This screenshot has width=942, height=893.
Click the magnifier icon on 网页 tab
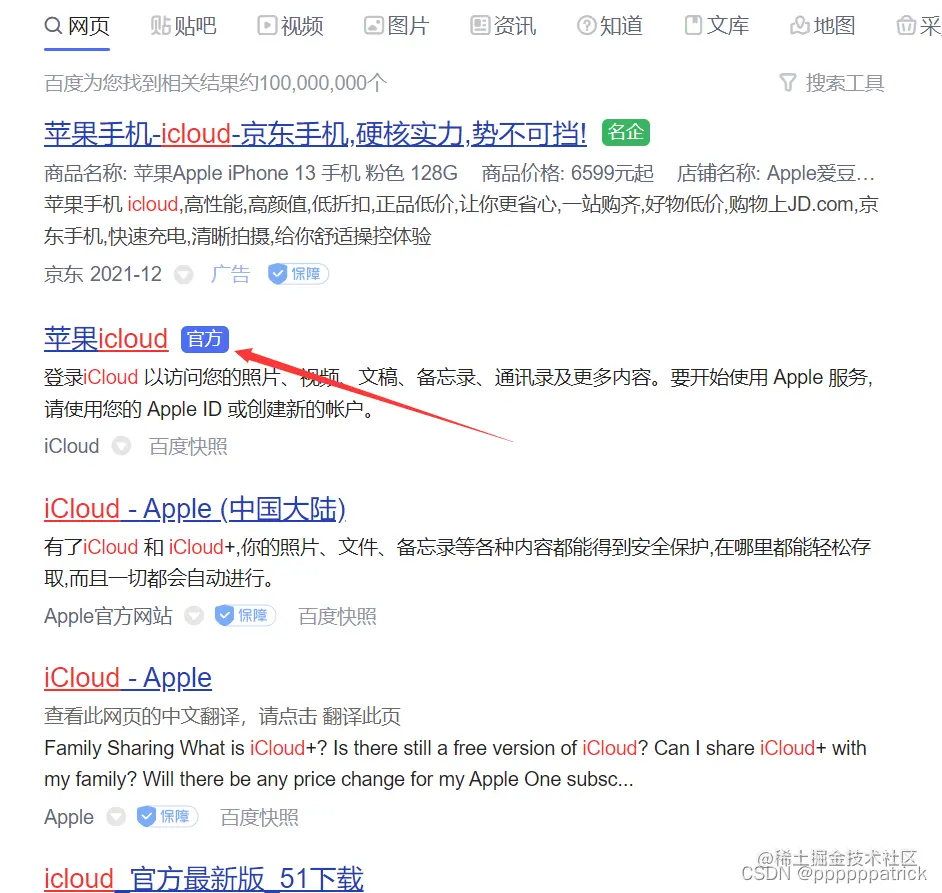click(53, 26)
